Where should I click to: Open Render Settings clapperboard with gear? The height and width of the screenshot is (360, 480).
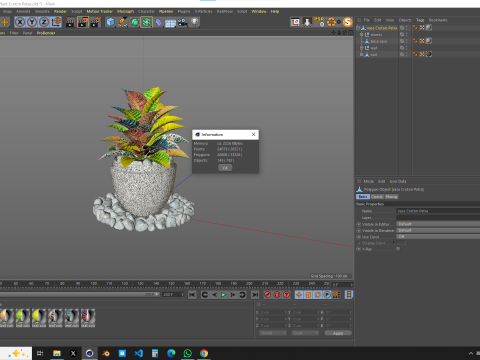tap(95, 22)
